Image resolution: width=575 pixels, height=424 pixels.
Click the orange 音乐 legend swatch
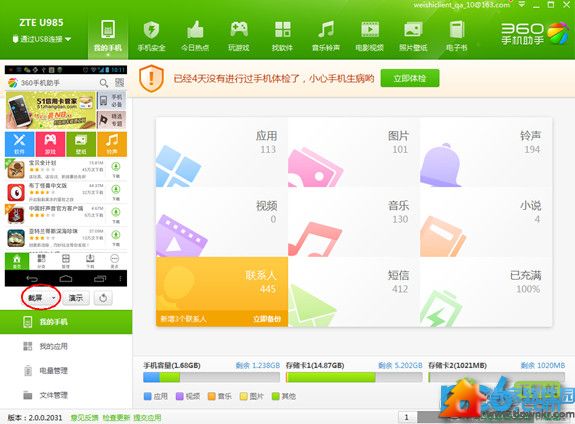click(212, 396)
